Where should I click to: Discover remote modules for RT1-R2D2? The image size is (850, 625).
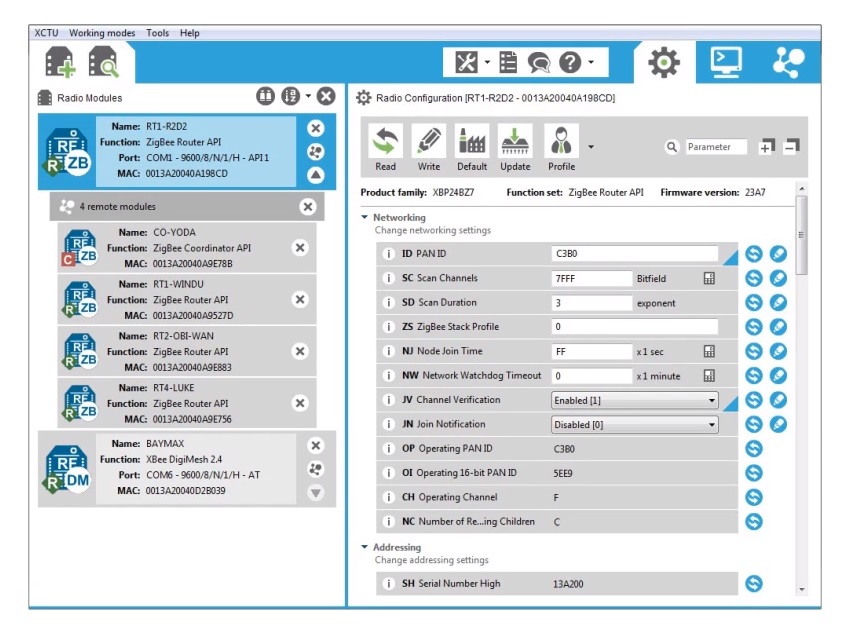(315, 152)
